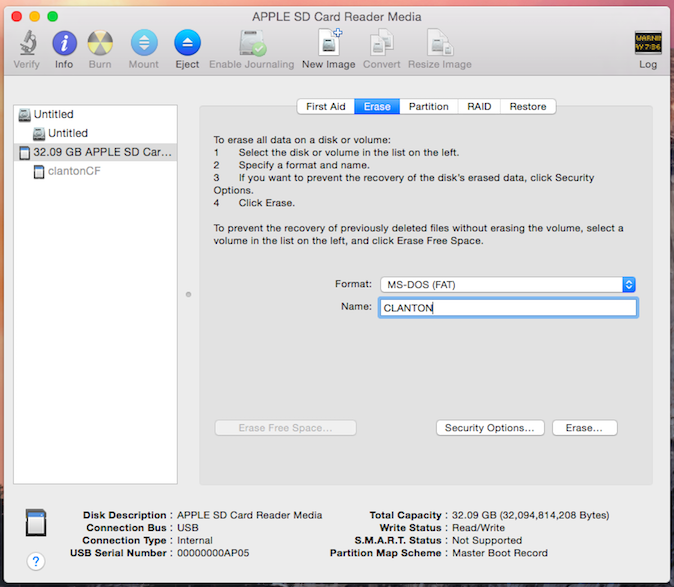674x587 pixels.
Task: Click the Name text field
Action: pos(508,308)
